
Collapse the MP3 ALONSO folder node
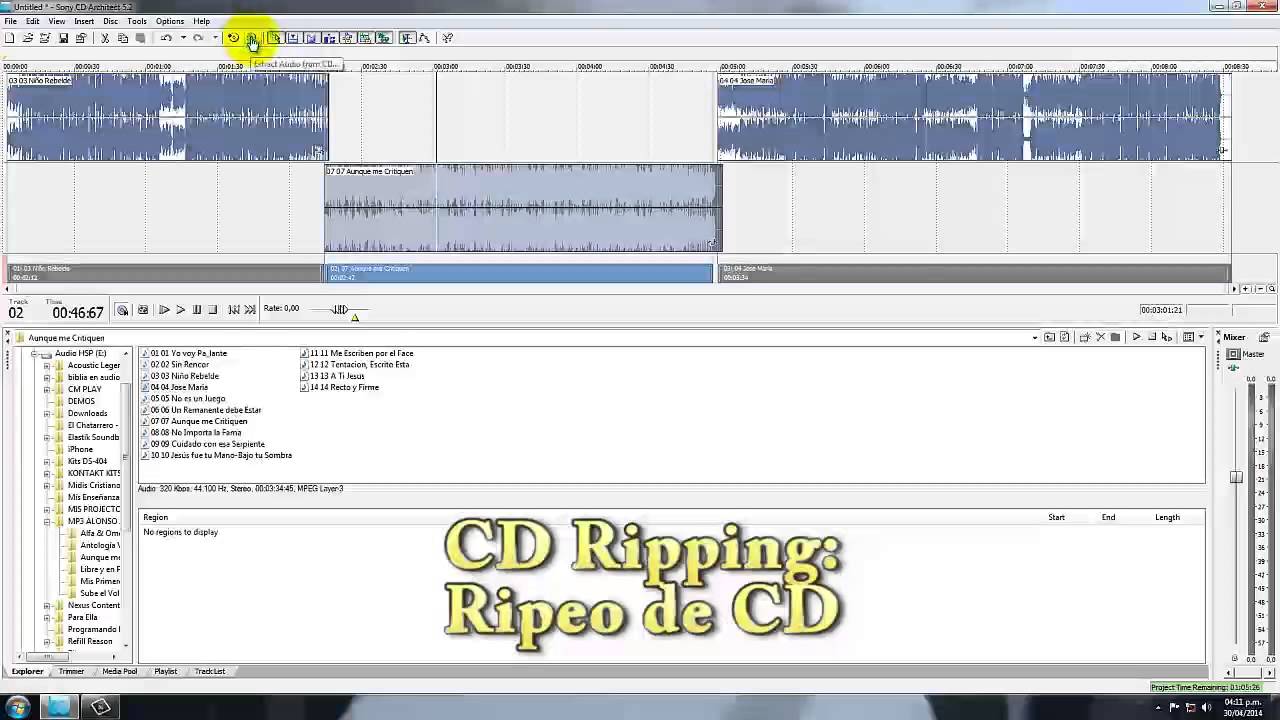(x=46, y=521)
